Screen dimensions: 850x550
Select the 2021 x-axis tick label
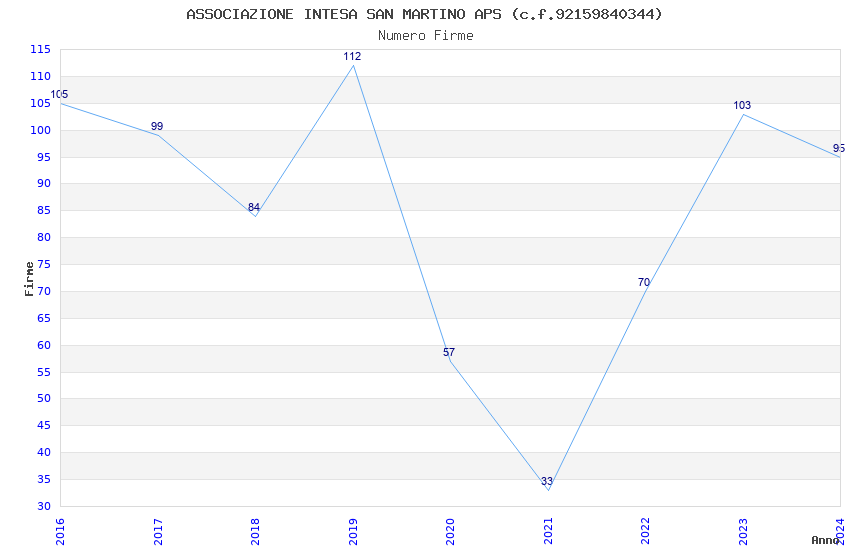click(548, 532)
